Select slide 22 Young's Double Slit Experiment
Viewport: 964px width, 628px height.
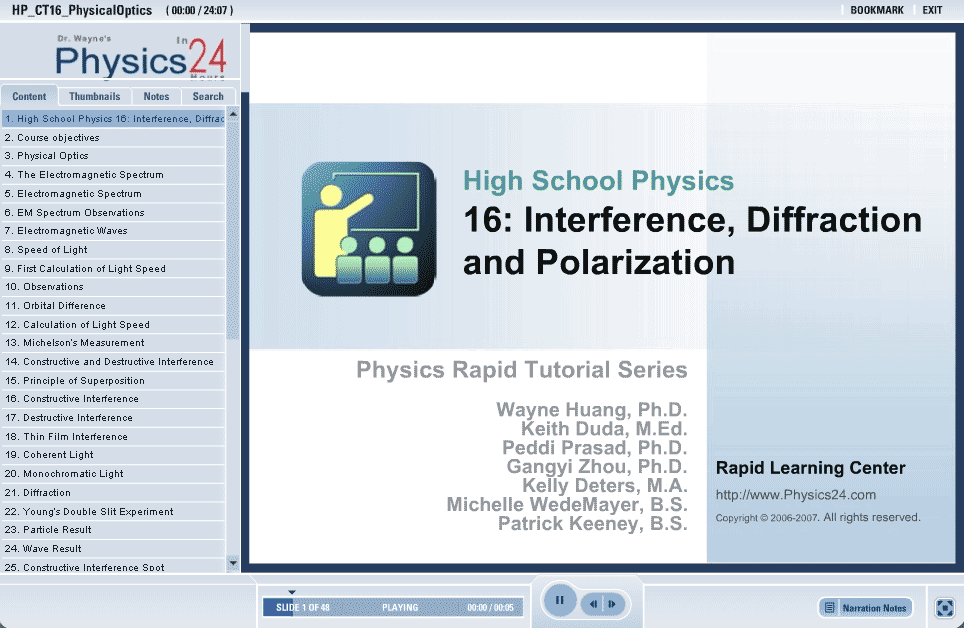pos(95,511)
